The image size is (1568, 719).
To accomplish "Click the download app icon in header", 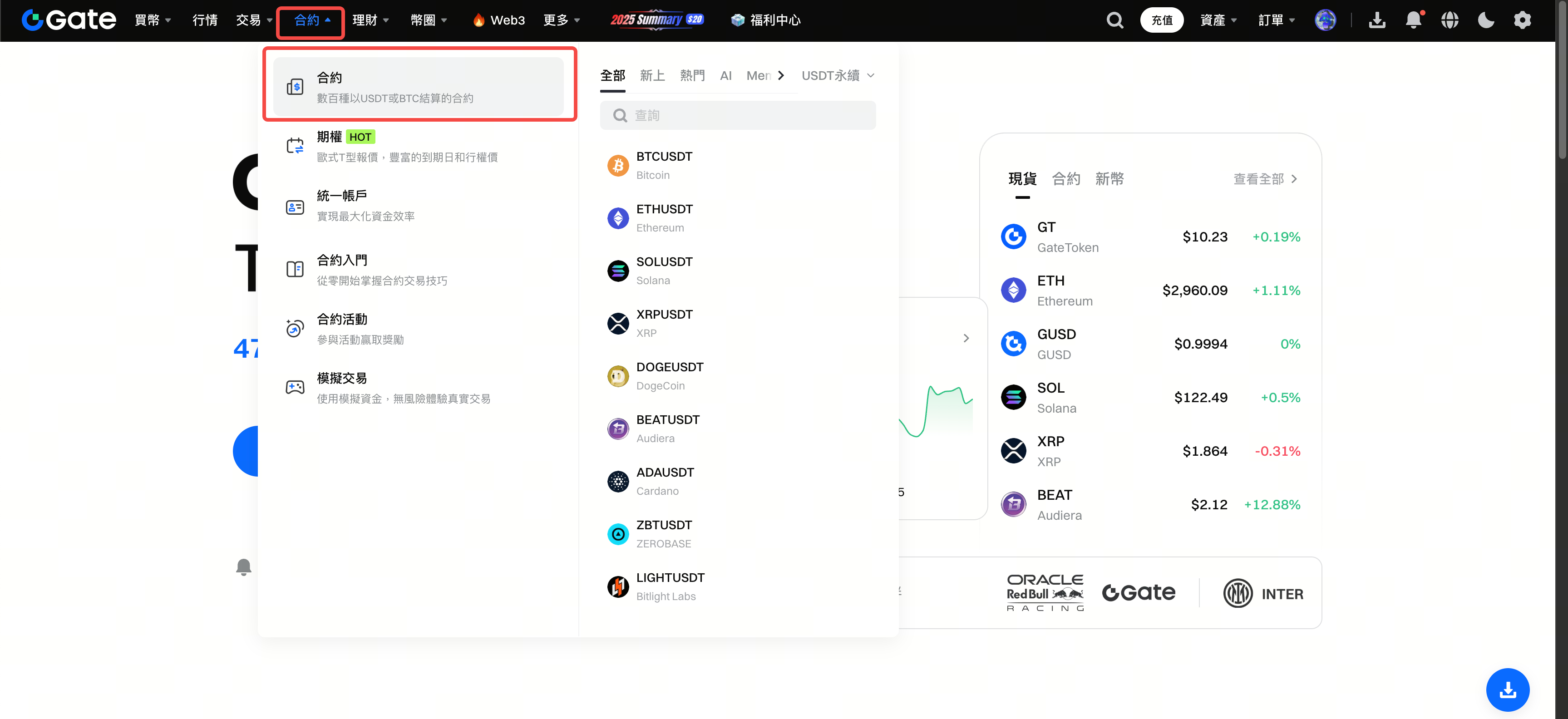I will [1377, 20].
